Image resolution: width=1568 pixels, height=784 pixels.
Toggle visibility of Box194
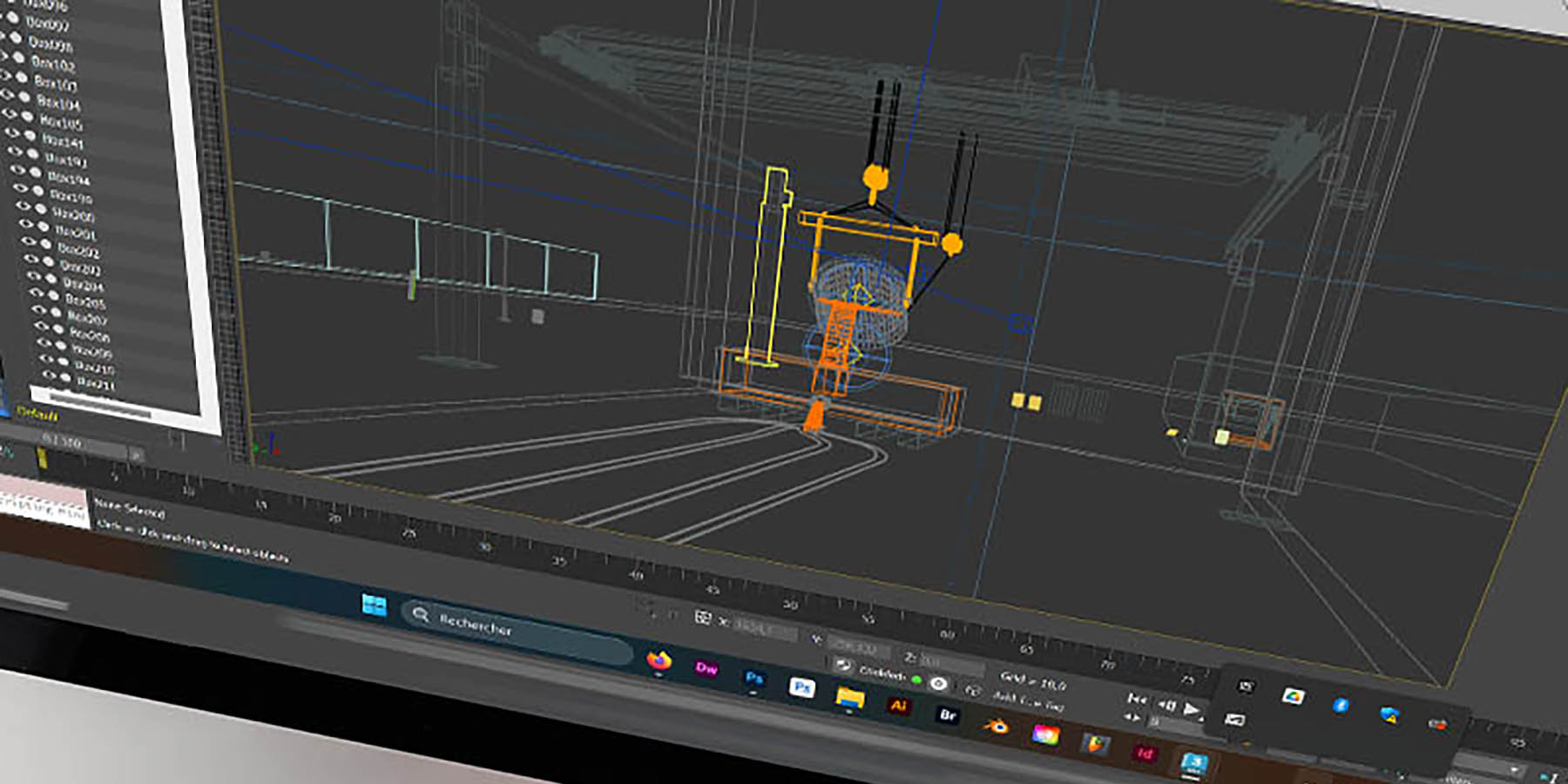tap(19, 169)
